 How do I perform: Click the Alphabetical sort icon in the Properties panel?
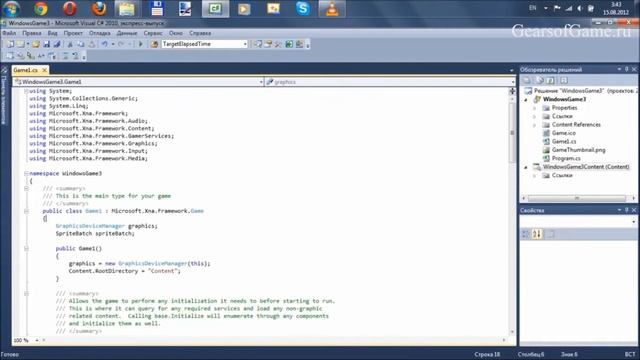[537, 234]
